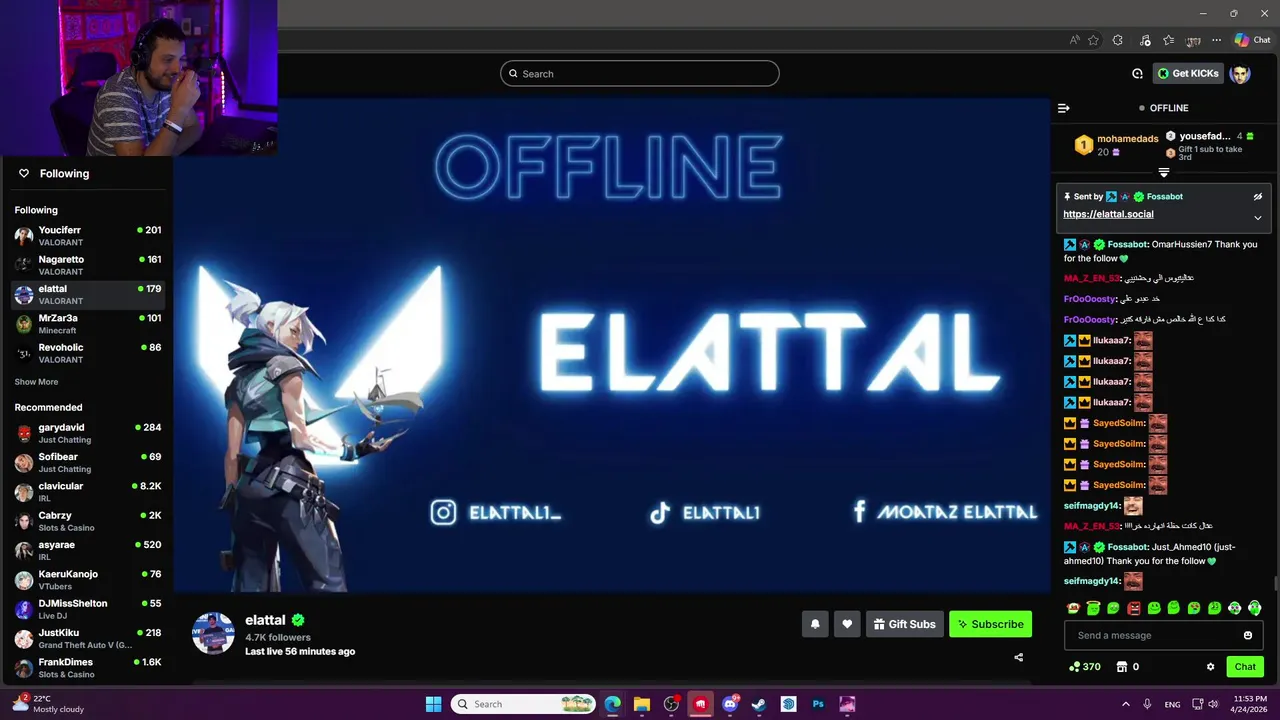Select the first red-hat quick emote

point(1073,608)
